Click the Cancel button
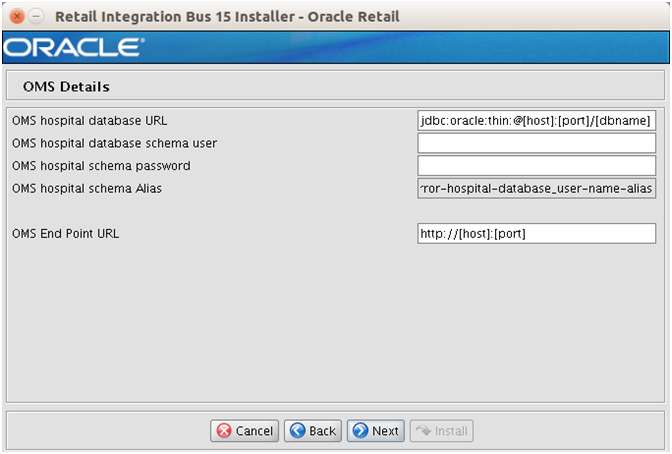This screenshot has width=672, height=454. point(244,430)
